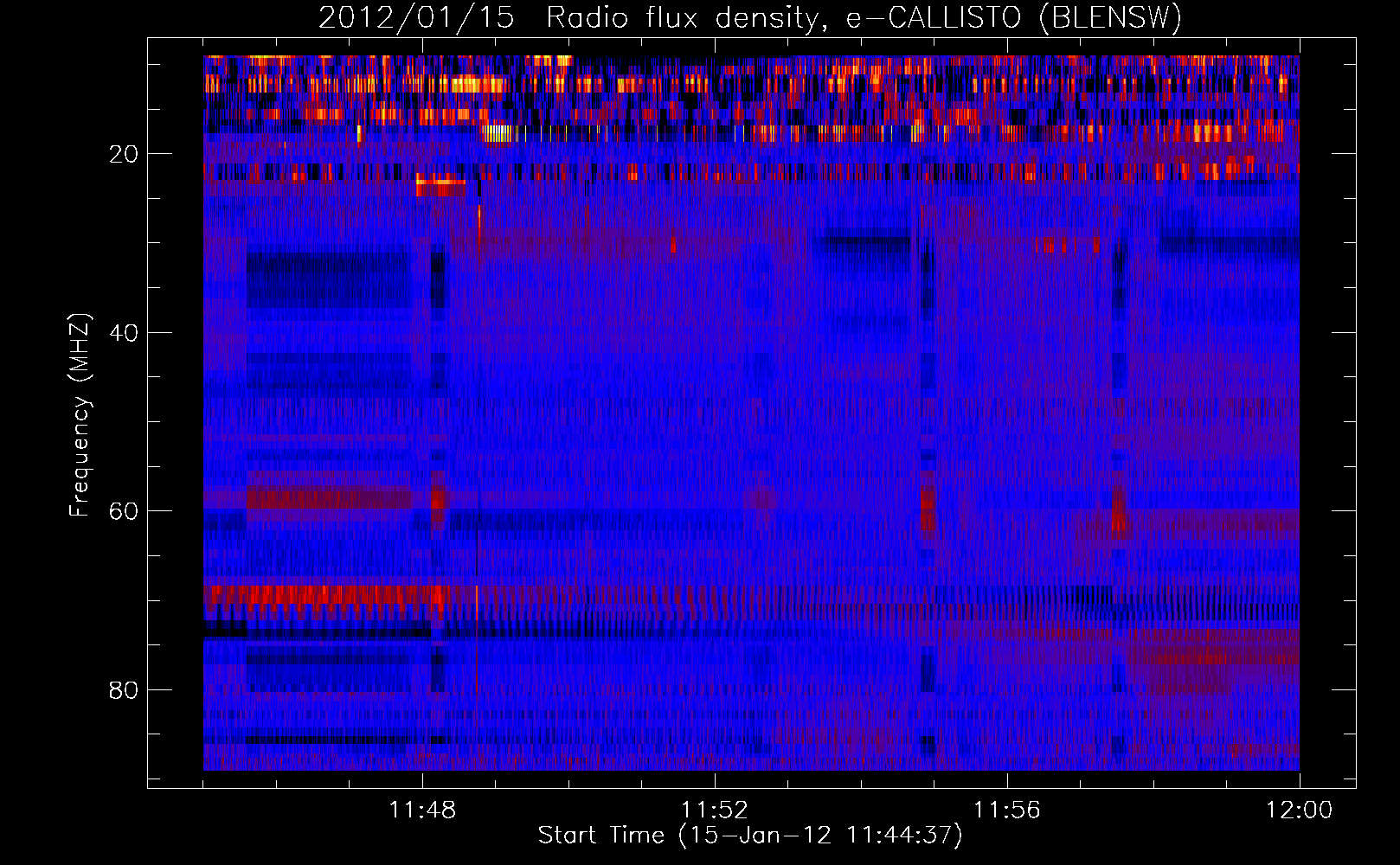The width and height of the screenshot is (1400, 865).
Task: Click the 80 MHz frequency tick label
Action: (125, 690)
